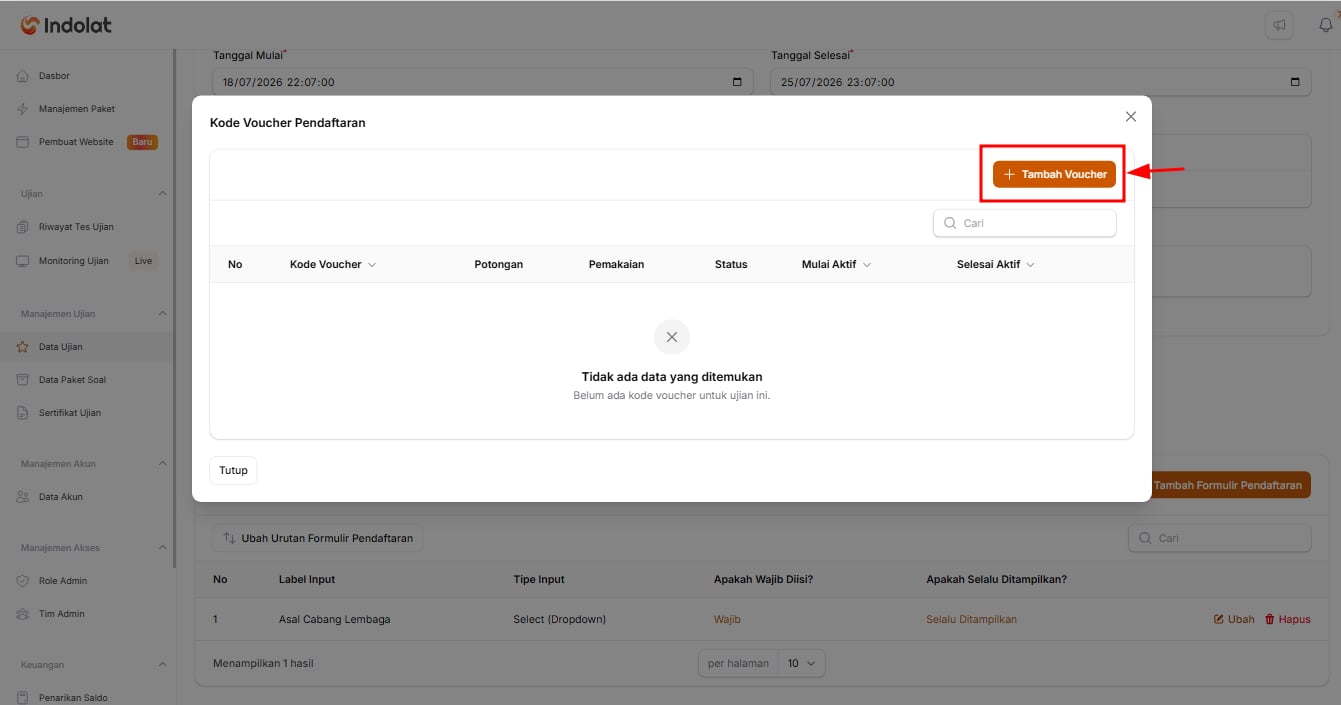This screenshot has width=1341, height=705.
Task: Open Tanggal Mulai calendar picker icon
Action: (738, 82)
